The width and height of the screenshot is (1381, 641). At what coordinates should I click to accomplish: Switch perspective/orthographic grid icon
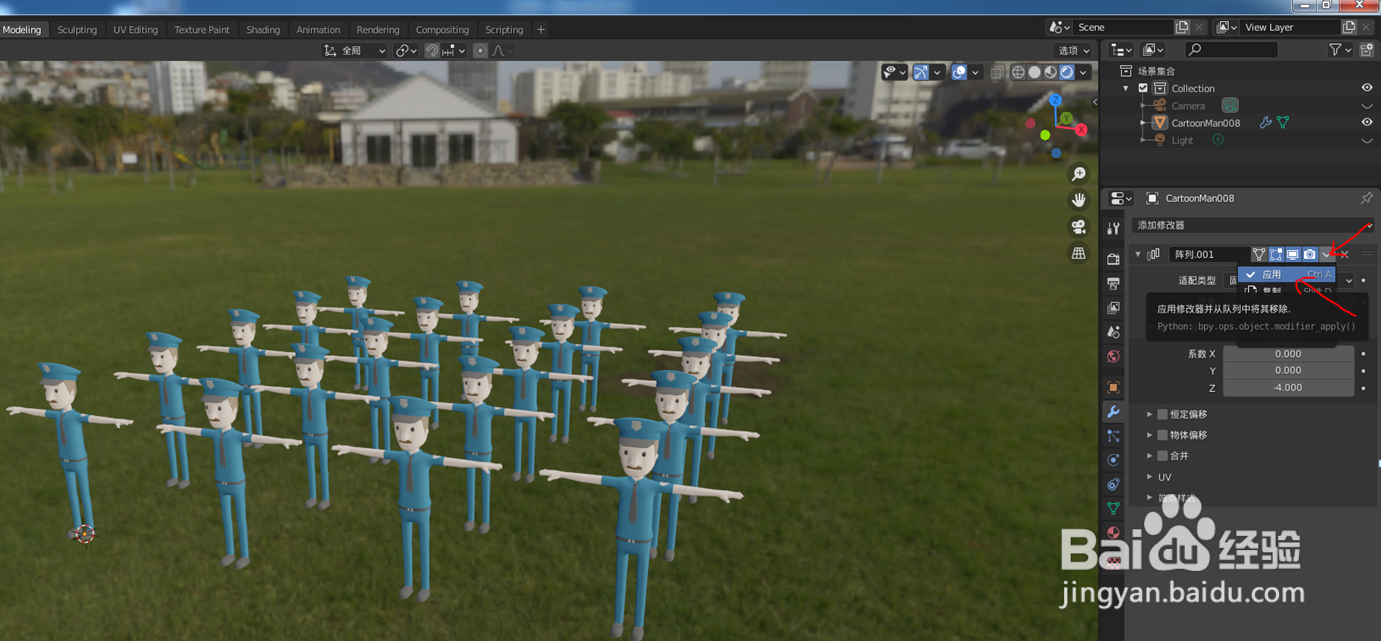1078,254
